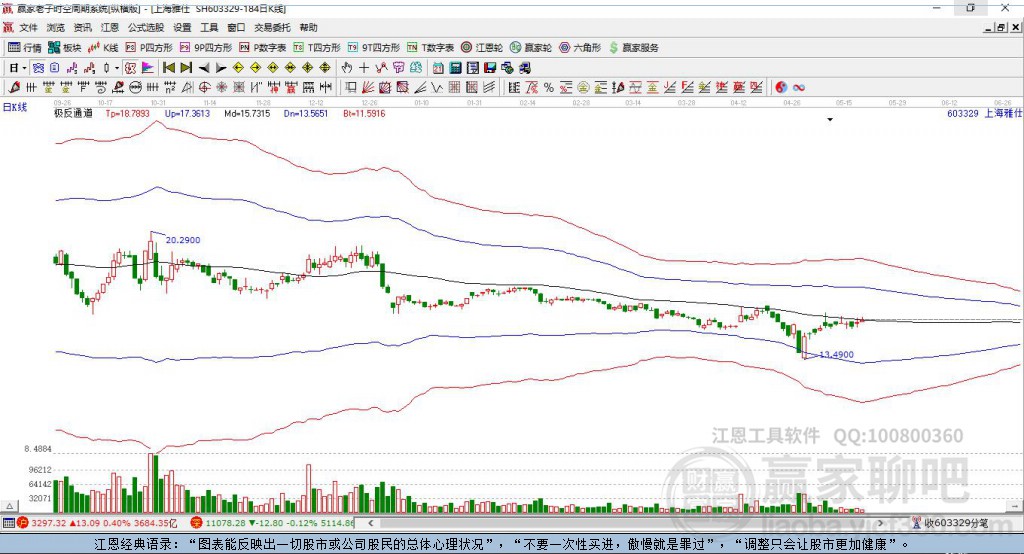Launch the 江恩轮 Gann wheel
The height and width of the screenshot is (554, 1024).
(x=482, y=48)
